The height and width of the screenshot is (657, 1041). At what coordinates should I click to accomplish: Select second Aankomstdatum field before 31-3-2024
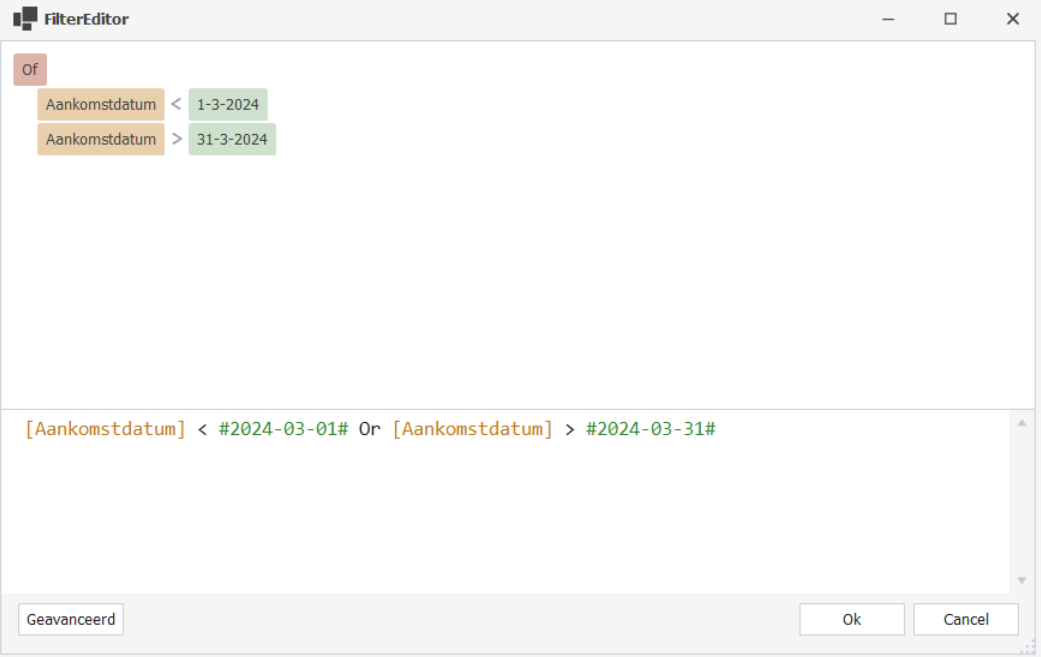[101, 139]
